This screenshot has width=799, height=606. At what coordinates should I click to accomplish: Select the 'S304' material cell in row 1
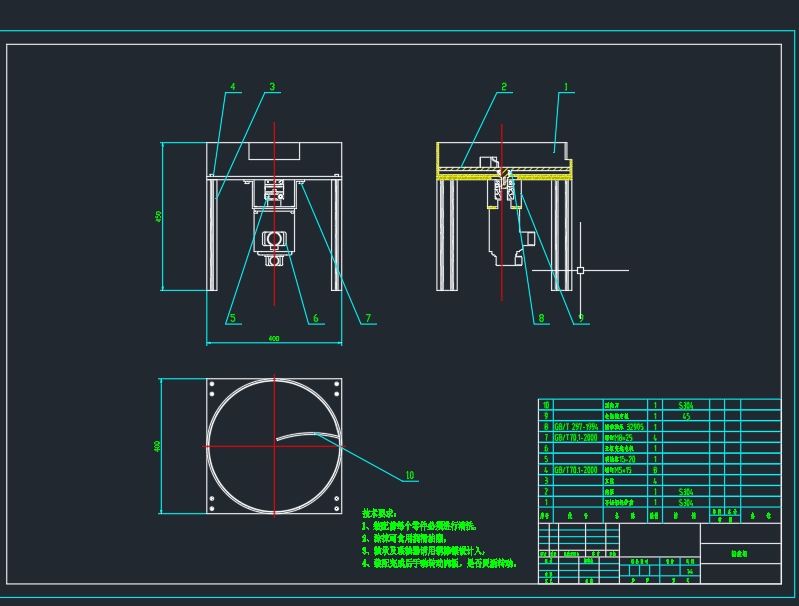click(x=686, y=503)
